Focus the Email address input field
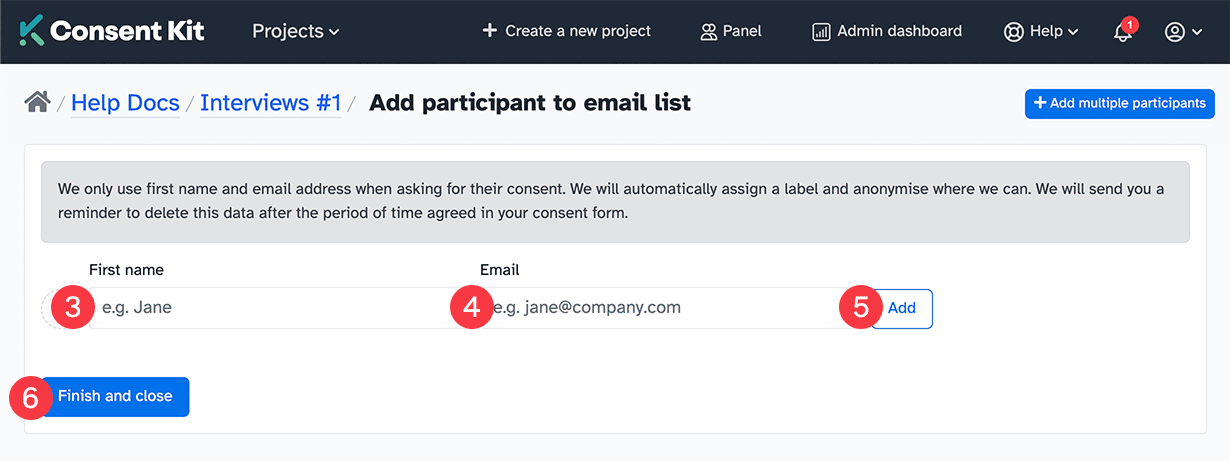1230x461 pixels. tap(660, 308)
